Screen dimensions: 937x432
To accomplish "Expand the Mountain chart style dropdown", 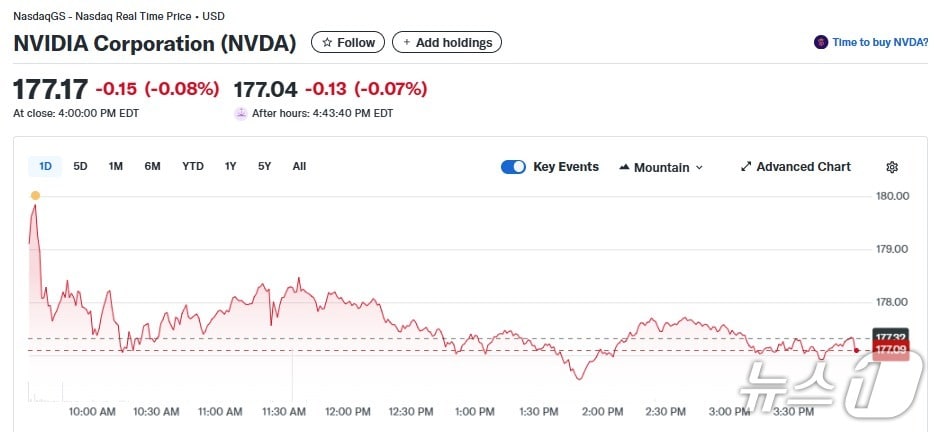I will coord(699,168).
